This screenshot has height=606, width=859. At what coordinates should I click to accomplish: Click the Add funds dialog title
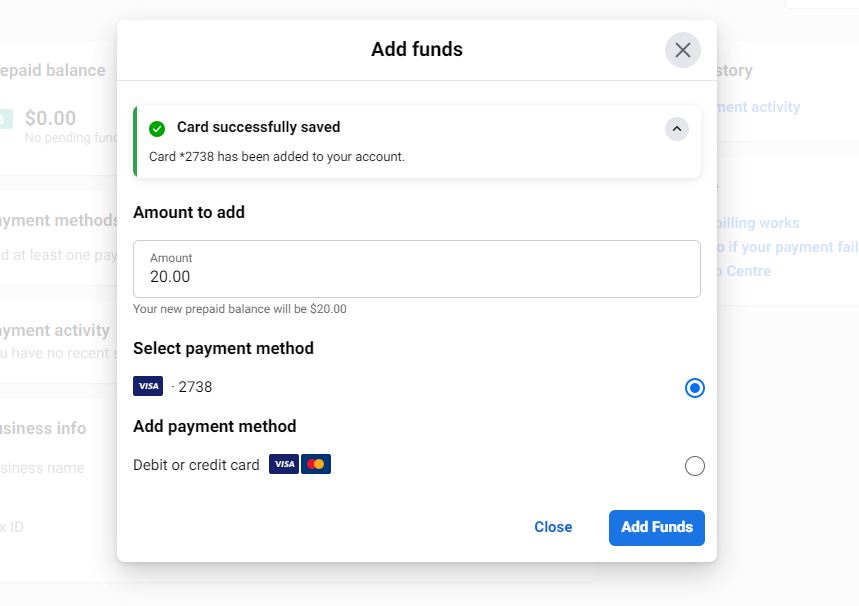coord(417,49)
